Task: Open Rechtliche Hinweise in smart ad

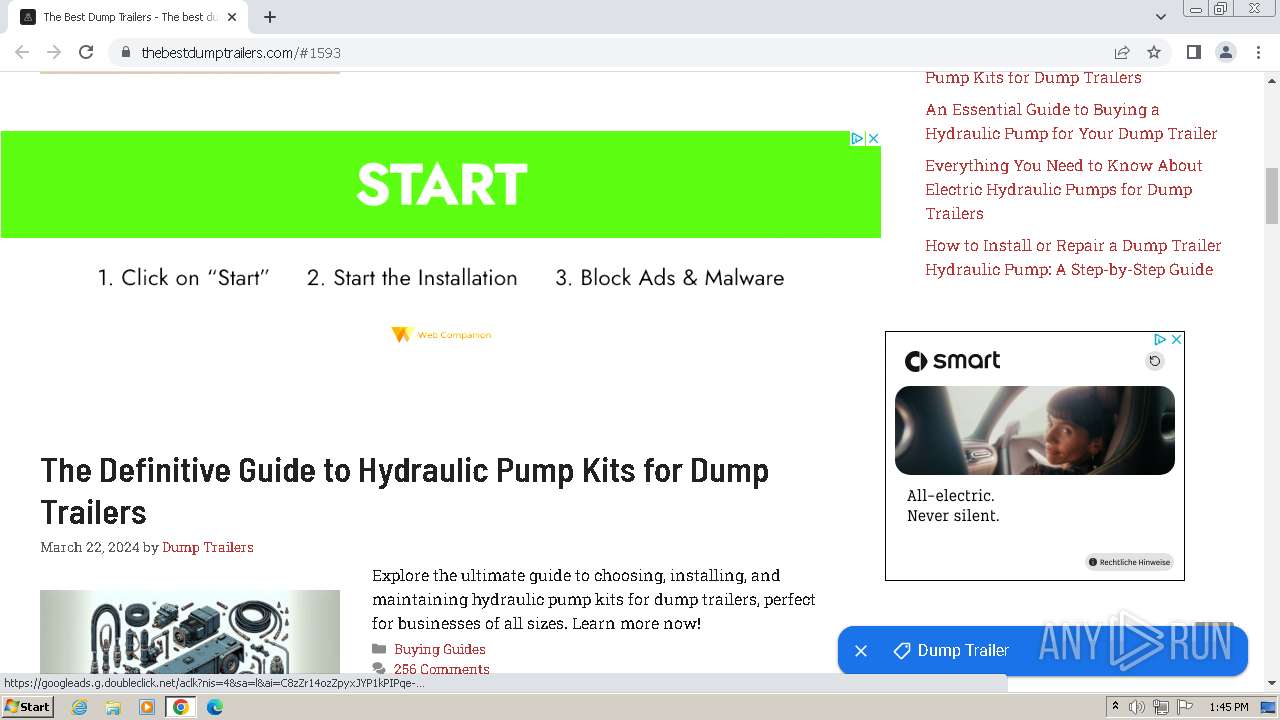Action: pos(1129,562)
